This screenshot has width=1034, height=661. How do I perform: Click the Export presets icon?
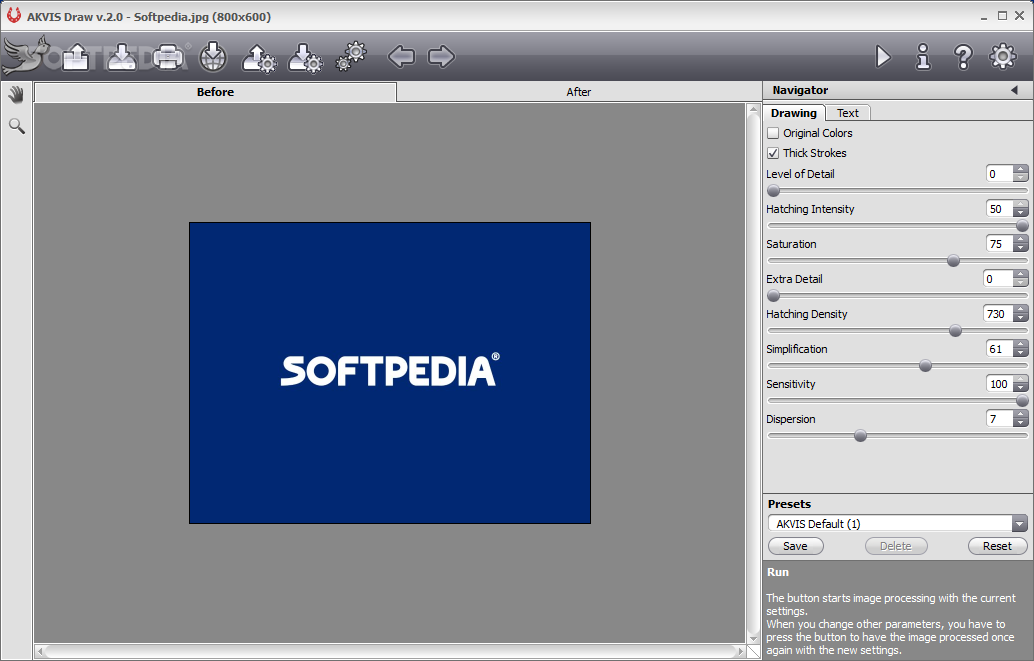click(x=305, y=58)
